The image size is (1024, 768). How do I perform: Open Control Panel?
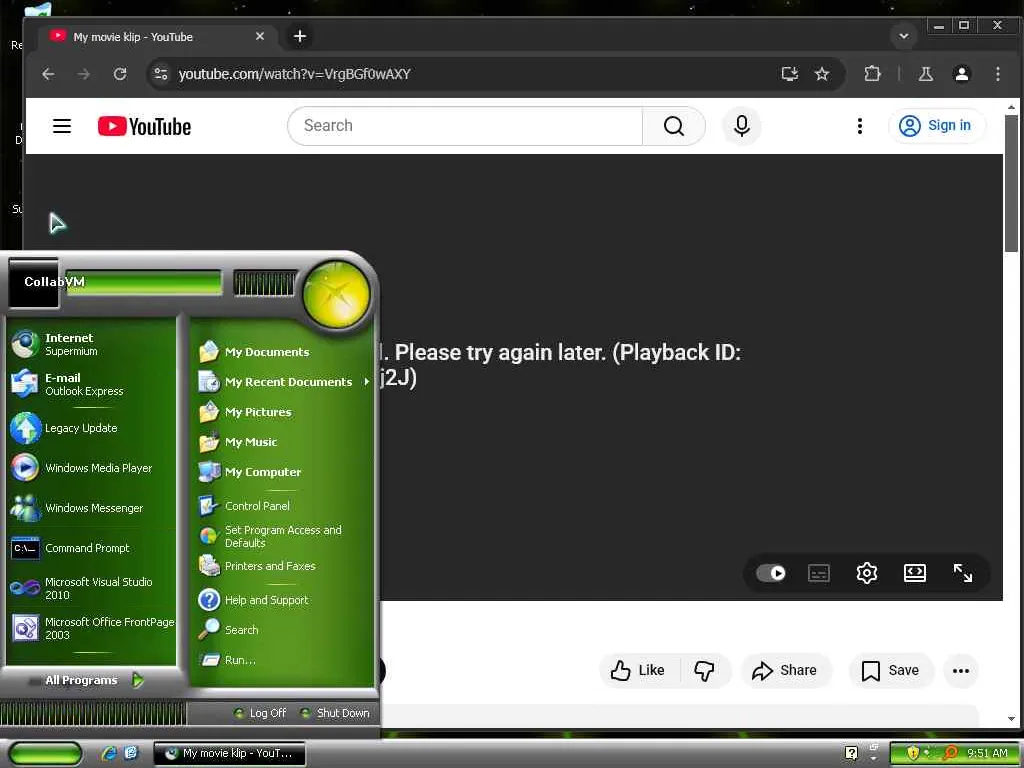[282, 506]
